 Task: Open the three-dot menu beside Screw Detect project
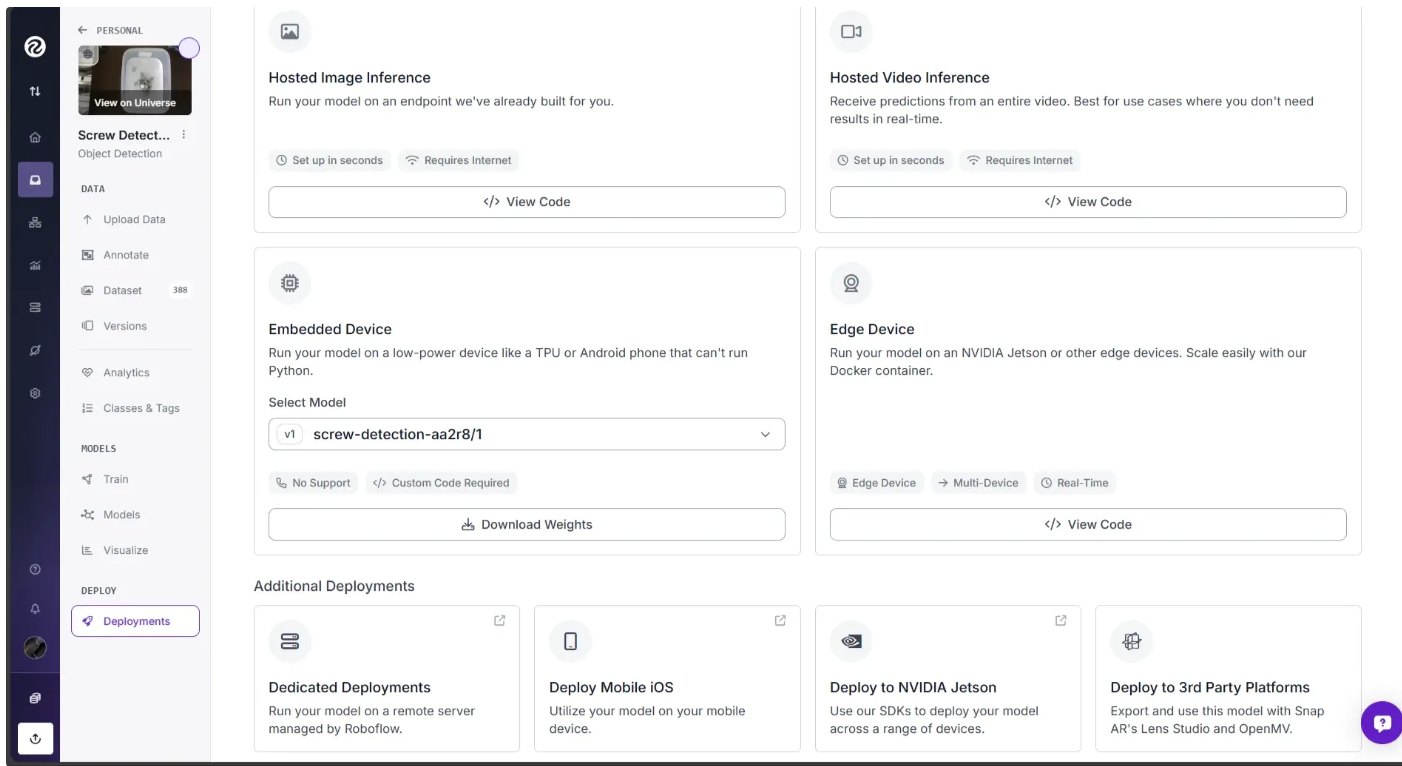tap(184, 135)
